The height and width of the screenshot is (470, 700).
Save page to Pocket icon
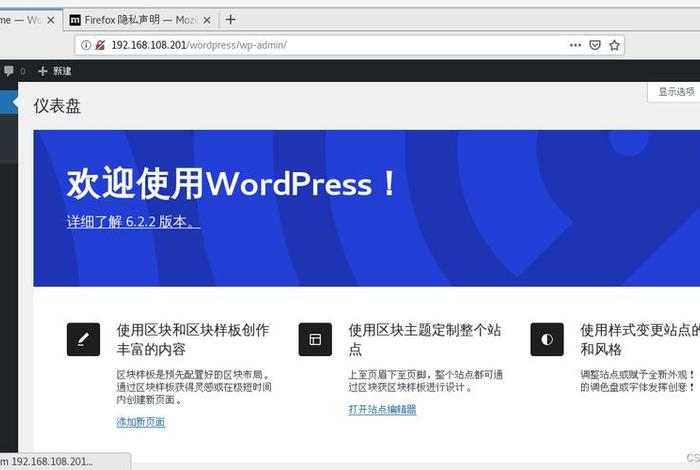click(595, 45)
